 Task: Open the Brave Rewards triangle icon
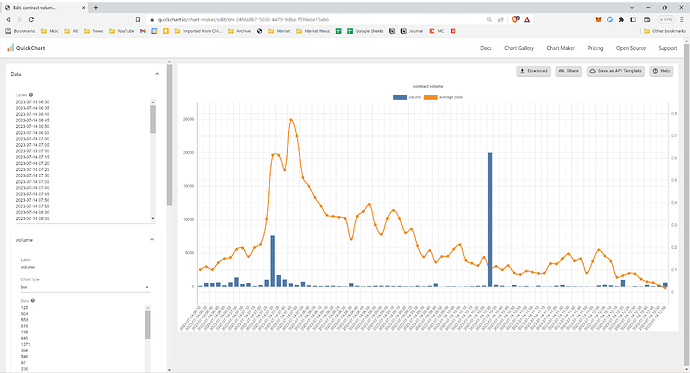click(527, 20)
